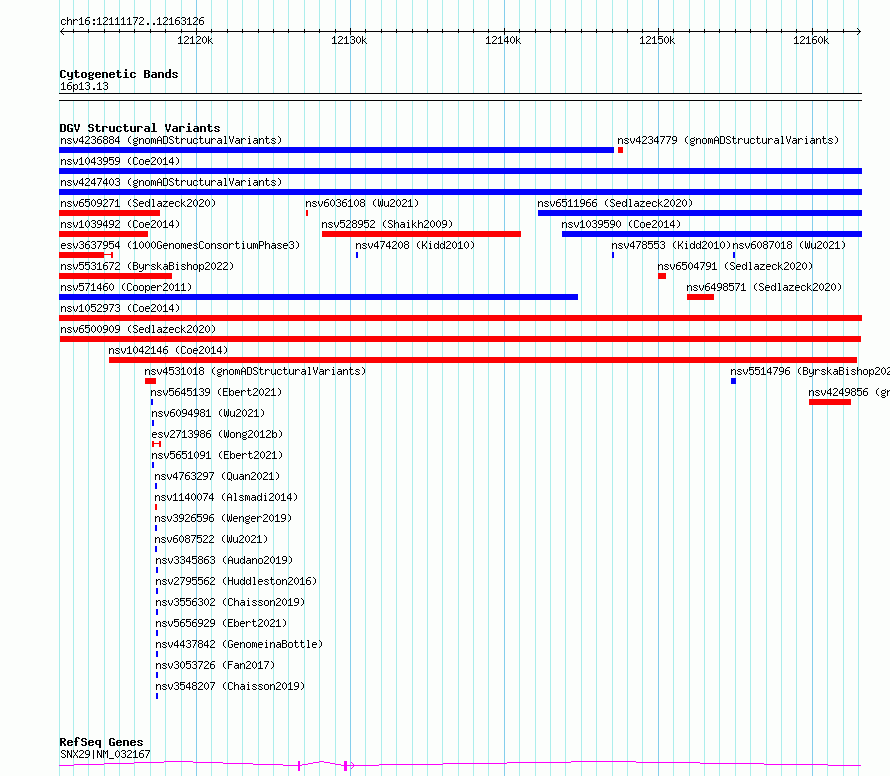890x776 pixels.
Task: Open nsv4531018 gnomADStructuralVariants entry
Action: click(255, 371)
